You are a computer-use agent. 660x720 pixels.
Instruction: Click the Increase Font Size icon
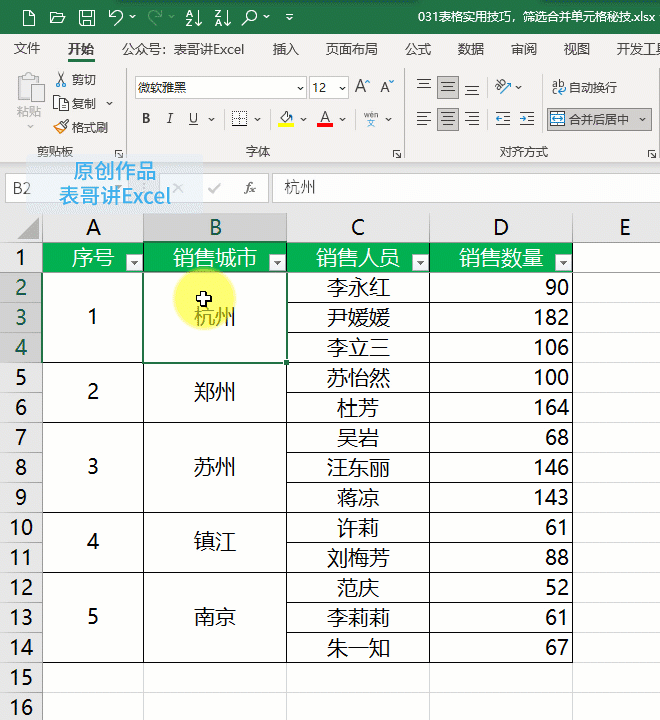pyautogui.click(x=362, y=86)
